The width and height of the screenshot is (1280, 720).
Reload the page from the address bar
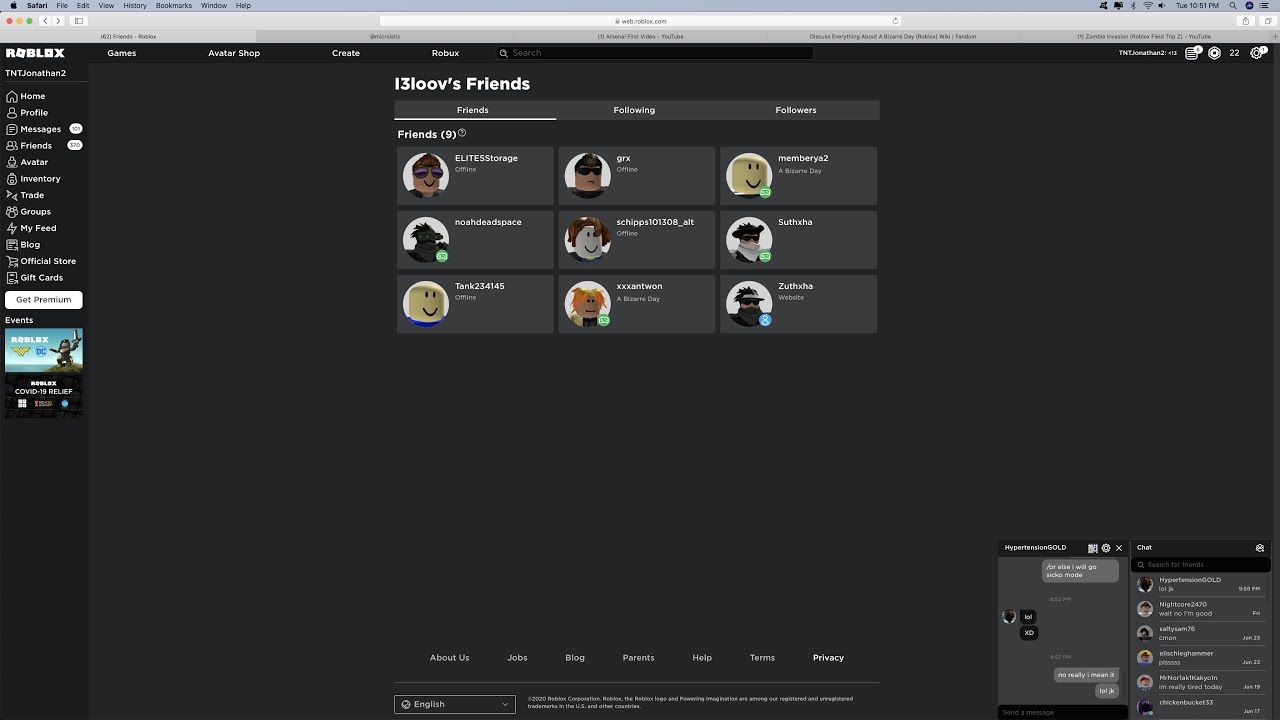[895, 21]
